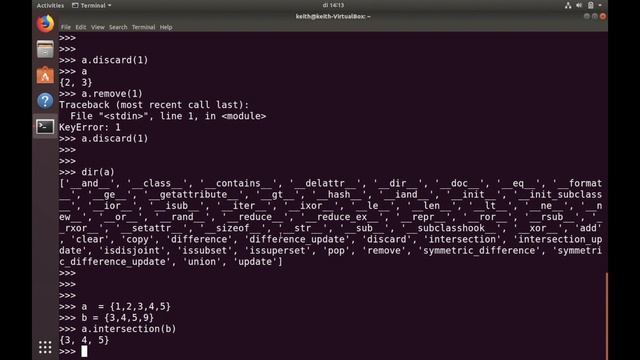Click the output '{3, 4, 5}'

[84, 340]
